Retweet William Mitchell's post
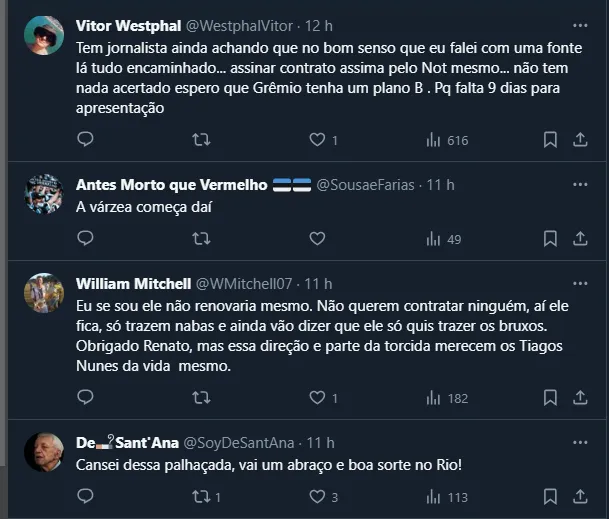 [201, 398]
